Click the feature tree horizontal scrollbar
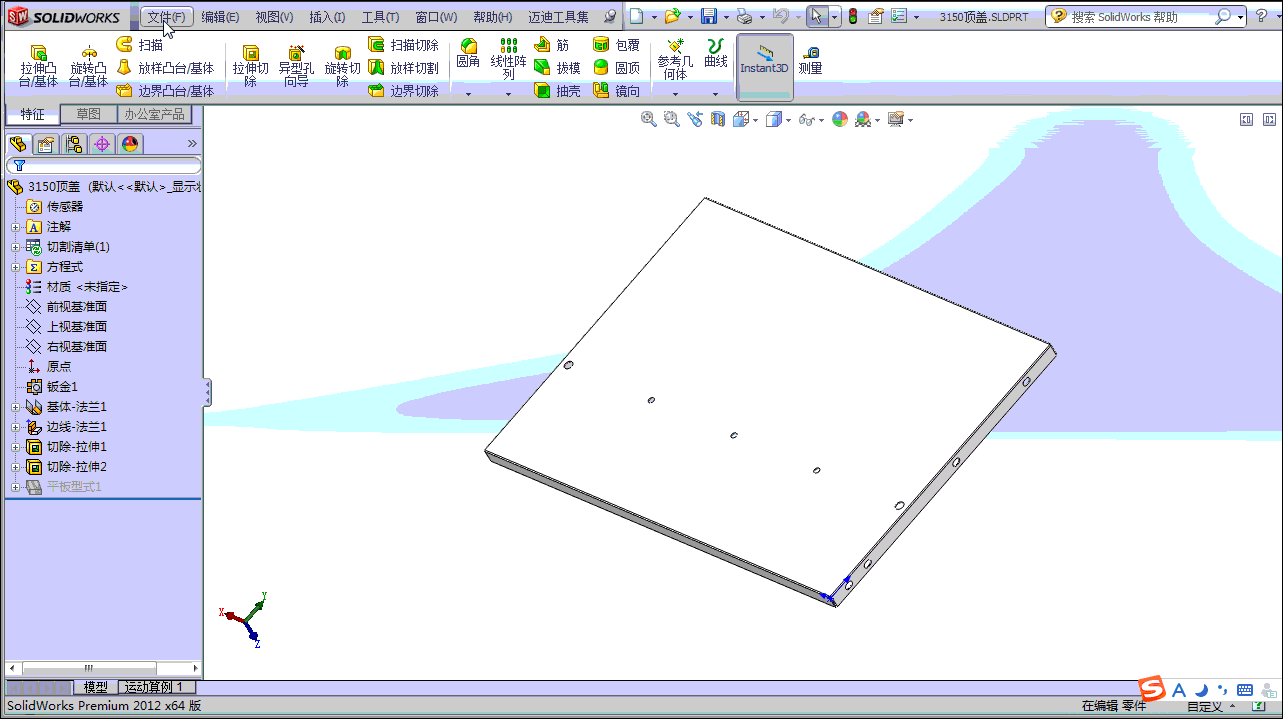The image size is (1283, 719). [x=88, y=668]
